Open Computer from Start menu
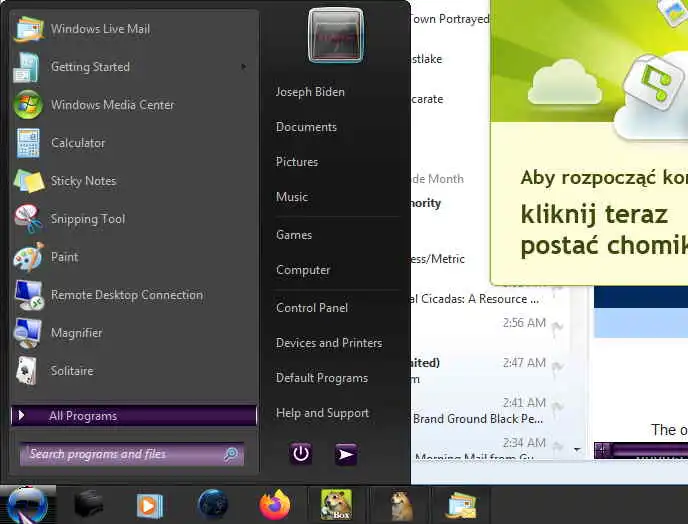This screenshot has height=524, width=688. tap(303, 270)
